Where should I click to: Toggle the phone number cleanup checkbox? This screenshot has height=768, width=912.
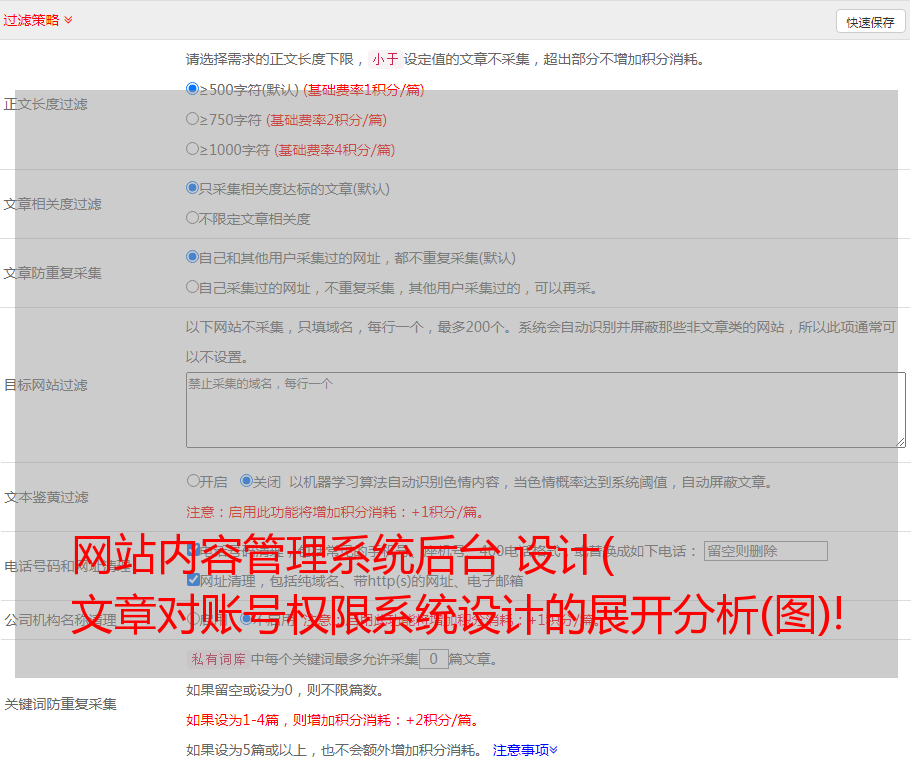tap(193, 550)
